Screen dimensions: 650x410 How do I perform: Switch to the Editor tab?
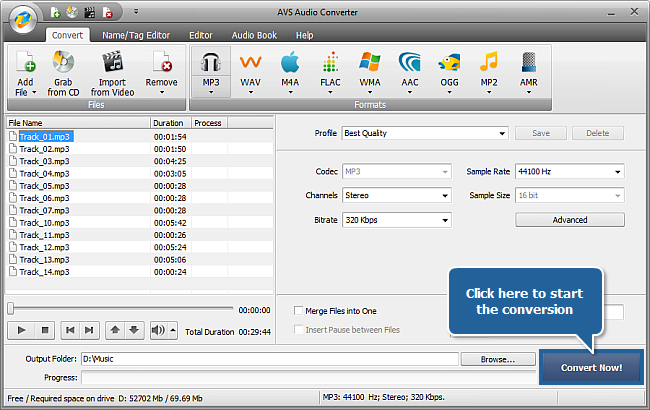[201, 35]
